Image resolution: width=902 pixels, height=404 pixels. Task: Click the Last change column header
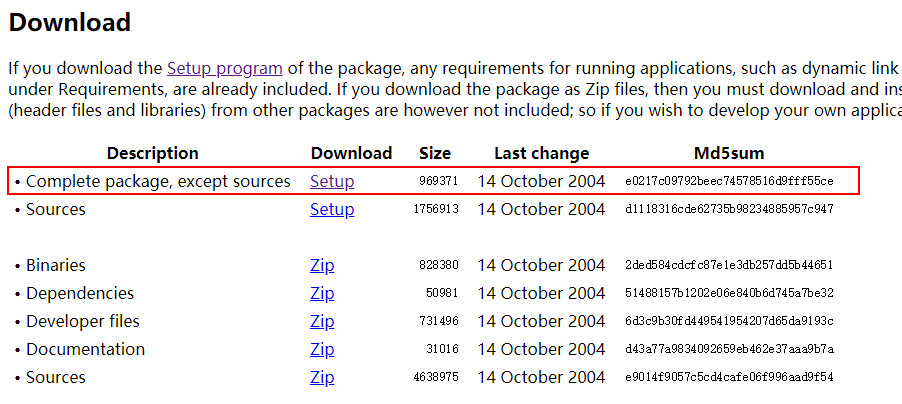tap(541, 153)
